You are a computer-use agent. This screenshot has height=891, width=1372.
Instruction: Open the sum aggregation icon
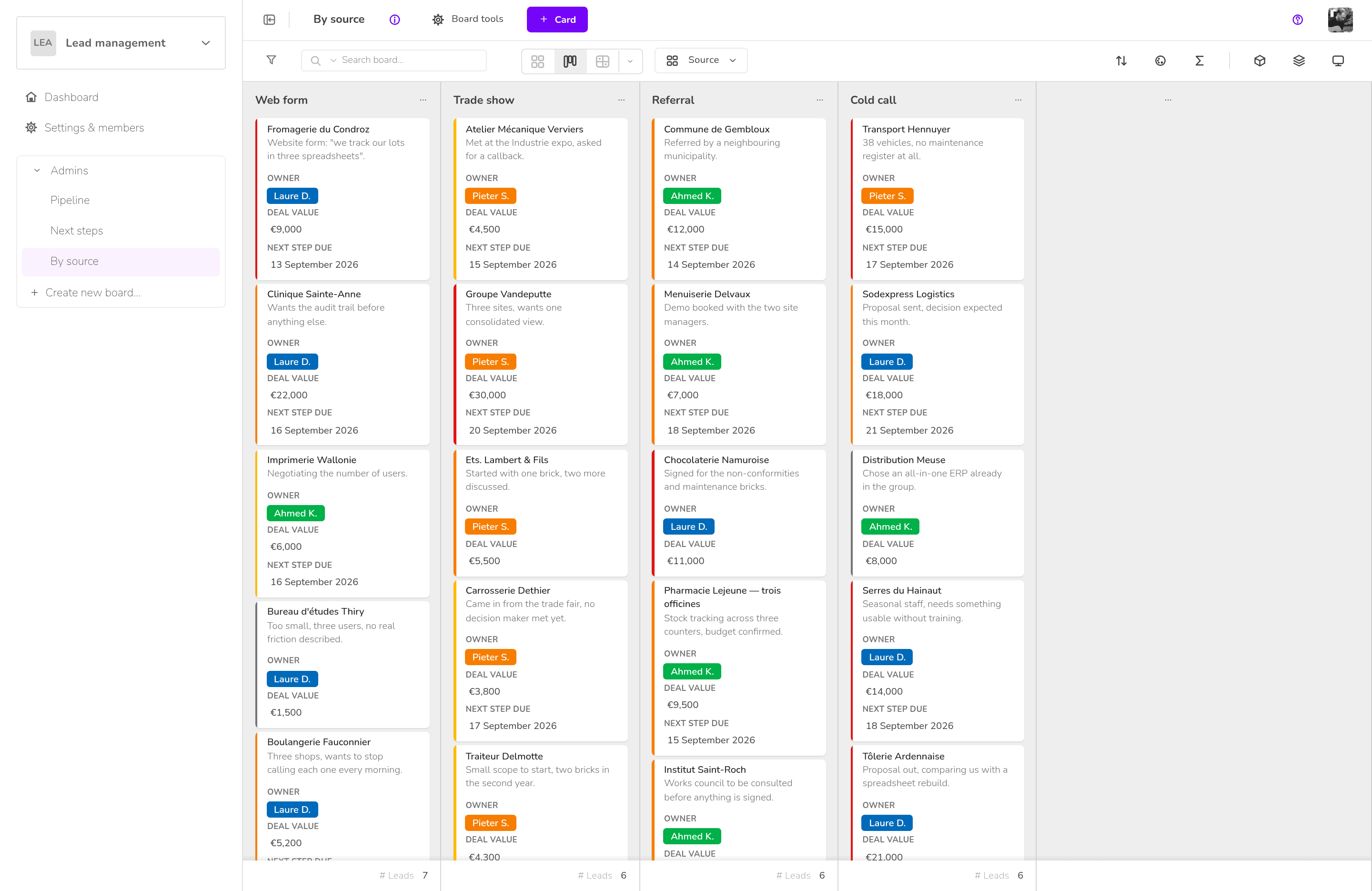[1199, 61]
